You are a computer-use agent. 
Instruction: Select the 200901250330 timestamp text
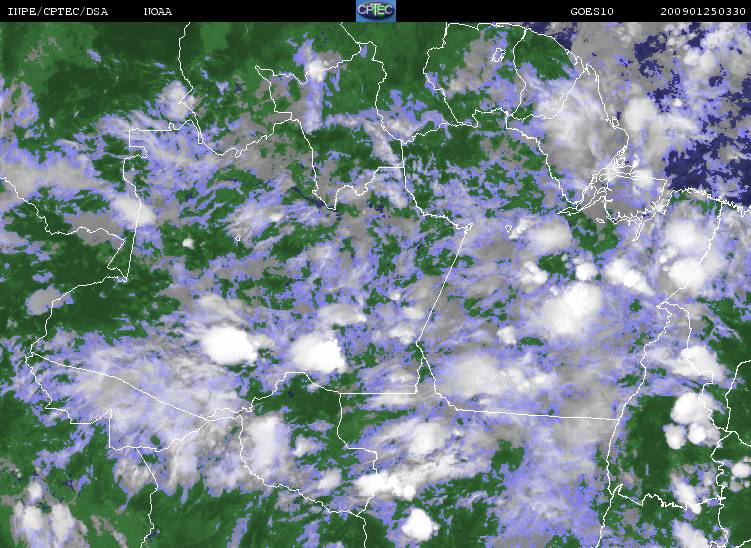[x=703, y=11]
